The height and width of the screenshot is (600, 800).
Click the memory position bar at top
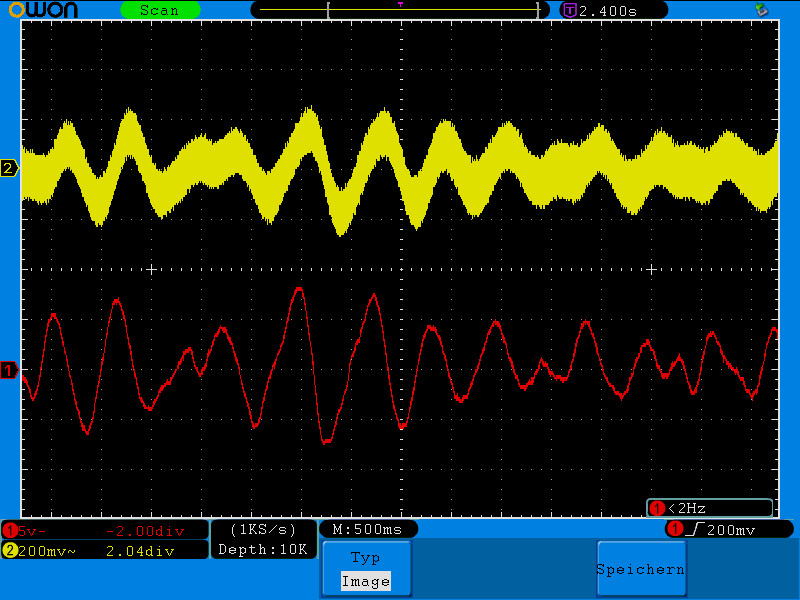[400, 11]
